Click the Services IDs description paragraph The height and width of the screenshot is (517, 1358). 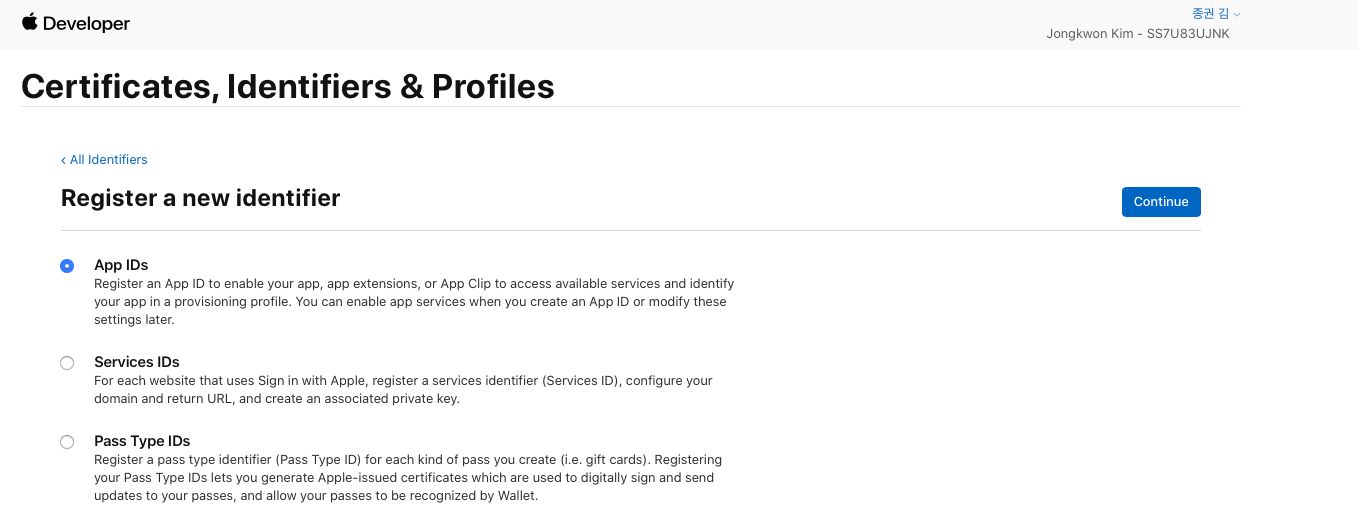[403, 390]
